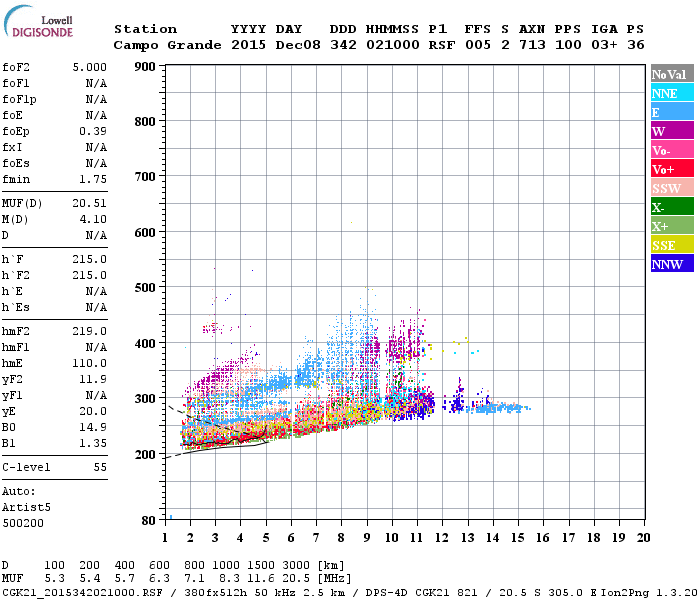The height and width of the screenshot is (600, 700).
Task: Click the 80 km label on height axis
Action: (x=149, y=521)
